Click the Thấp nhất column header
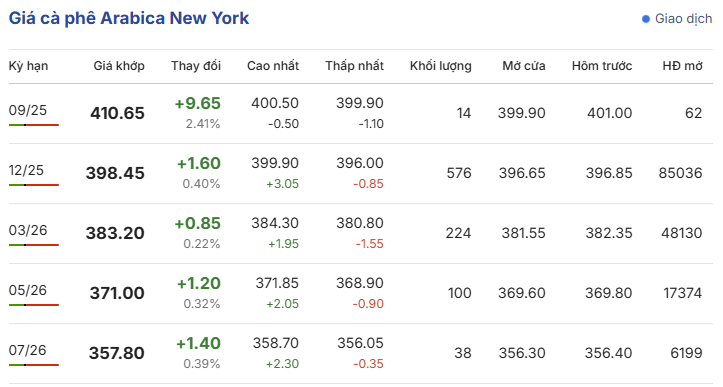The height and width of the screenshot is (387, 723). click(354, 66)
